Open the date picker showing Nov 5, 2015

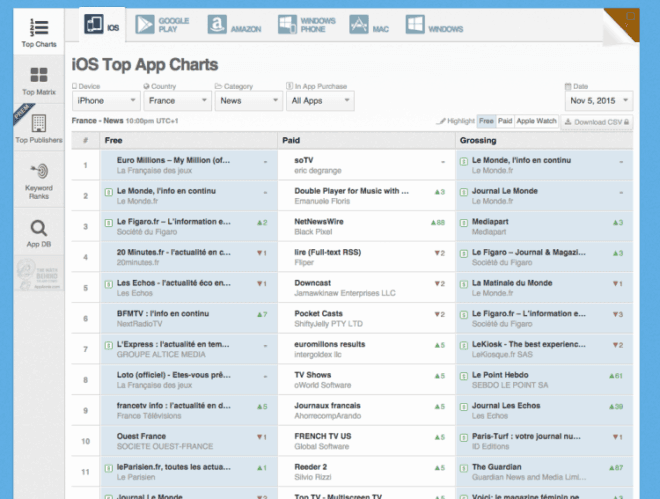coord(598,101)
